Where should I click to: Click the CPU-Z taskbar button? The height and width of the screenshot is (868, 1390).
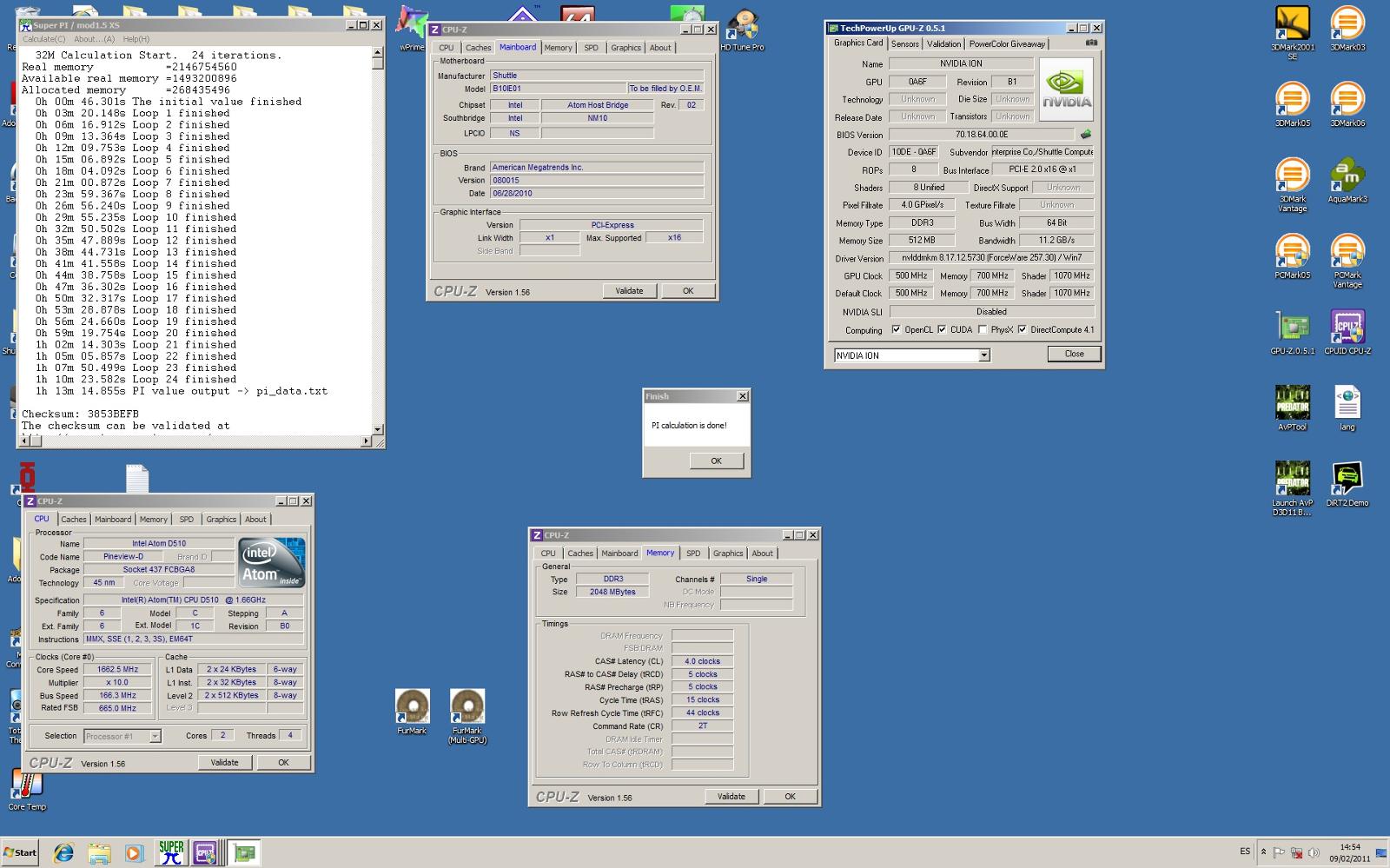(206, 852)
